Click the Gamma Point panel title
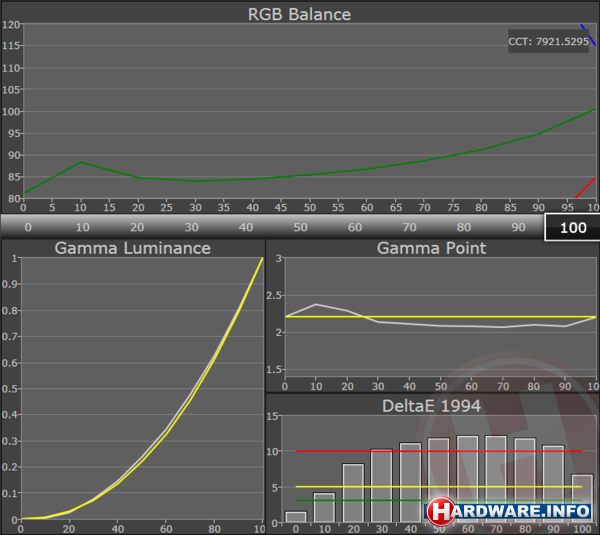Screen dimensions: 600x535 click(x=431, y=248)
